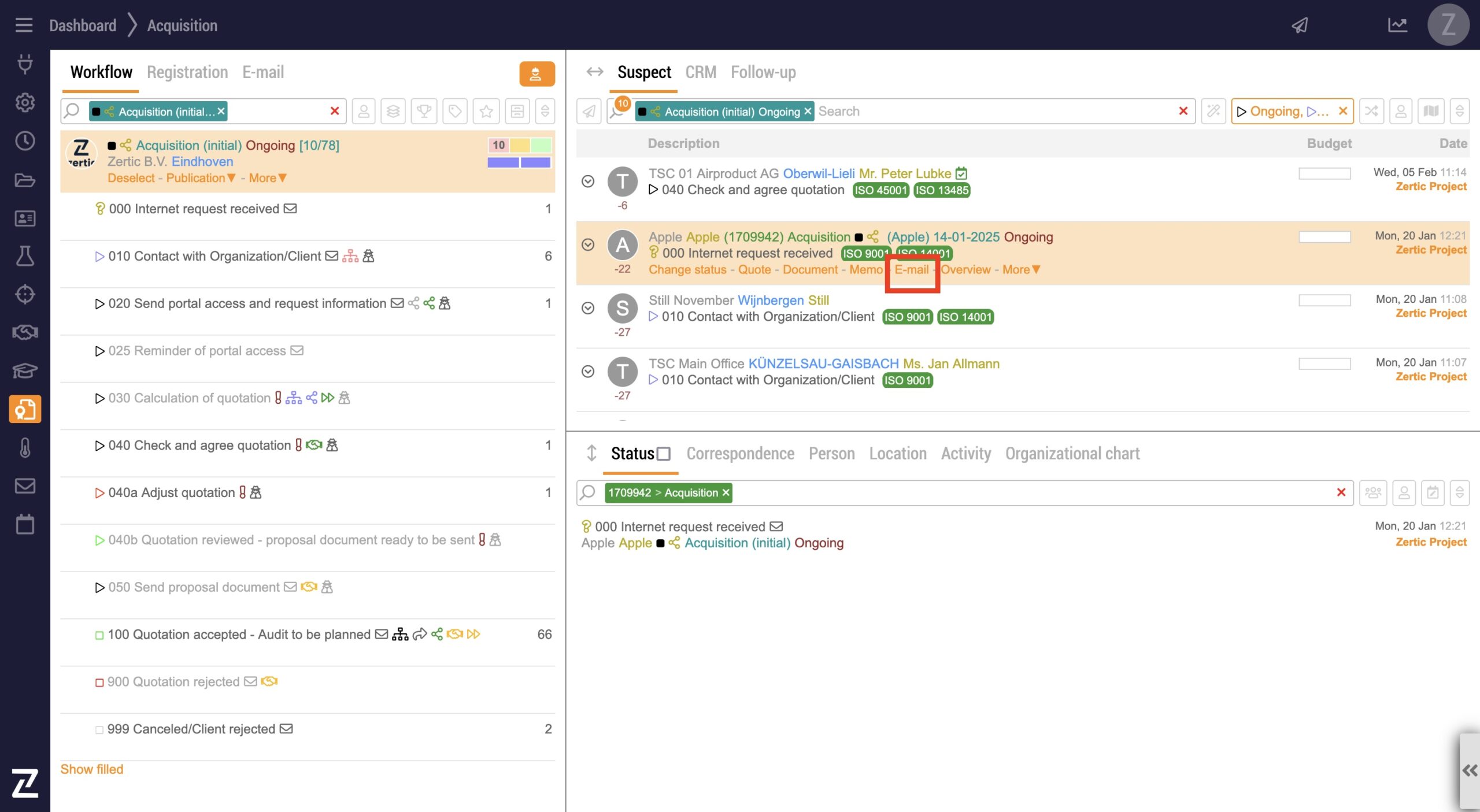The height and width of the screenshot is (812, 1480).
Task: Click the chart icon in top bar
Action: (1397, 25)
